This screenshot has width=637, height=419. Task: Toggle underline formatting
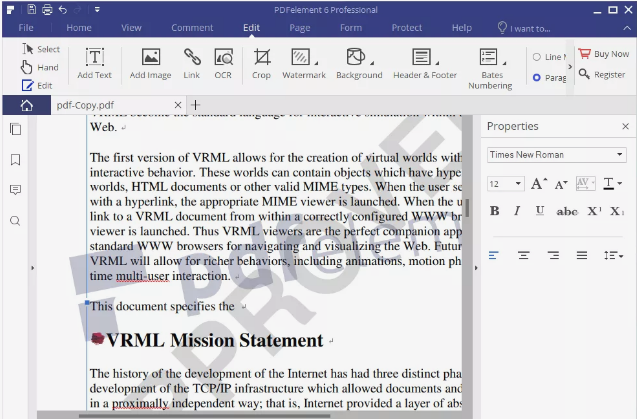[540, 211]
